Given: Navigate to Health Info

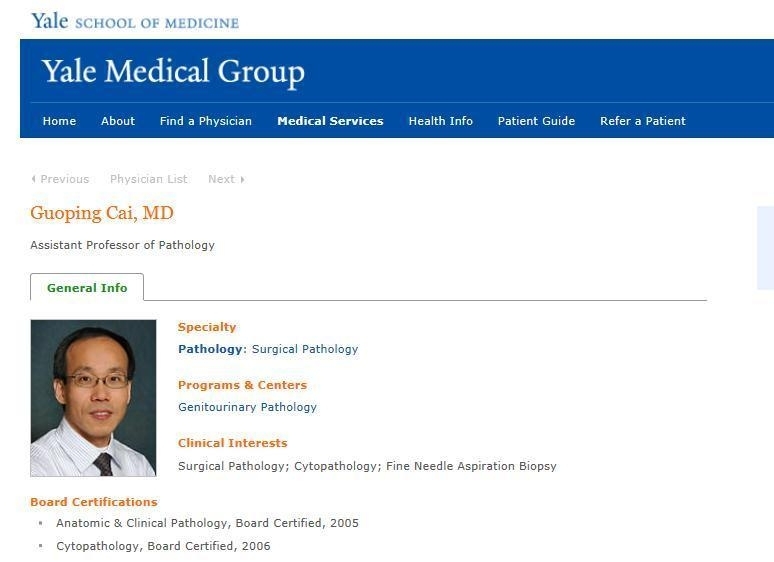Looking at the screenshot, I should pyautogui.click(x=440, y=121).
